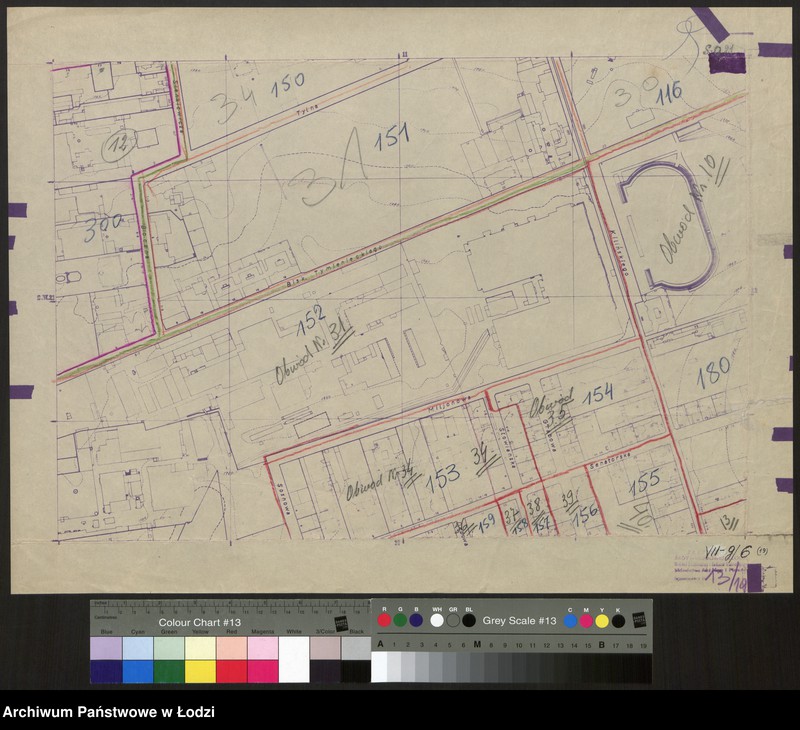
Task: Pick the cyan circle labeled C
Action: (570, 621)
